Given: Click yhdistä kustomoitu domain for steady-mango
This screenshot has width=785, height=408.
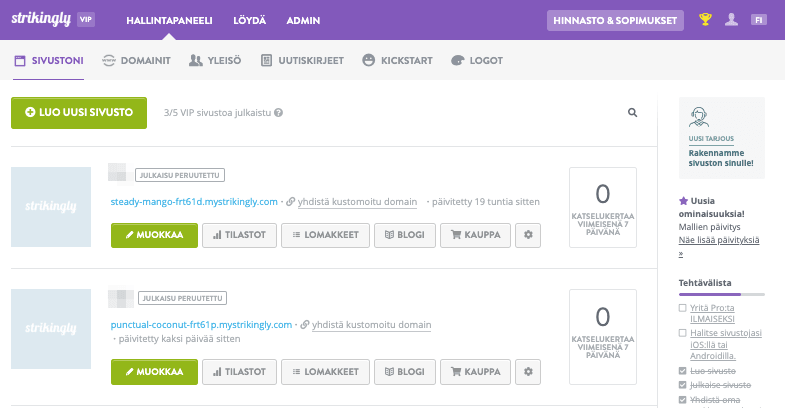Looking at the screenshot, I should (357, 202).
